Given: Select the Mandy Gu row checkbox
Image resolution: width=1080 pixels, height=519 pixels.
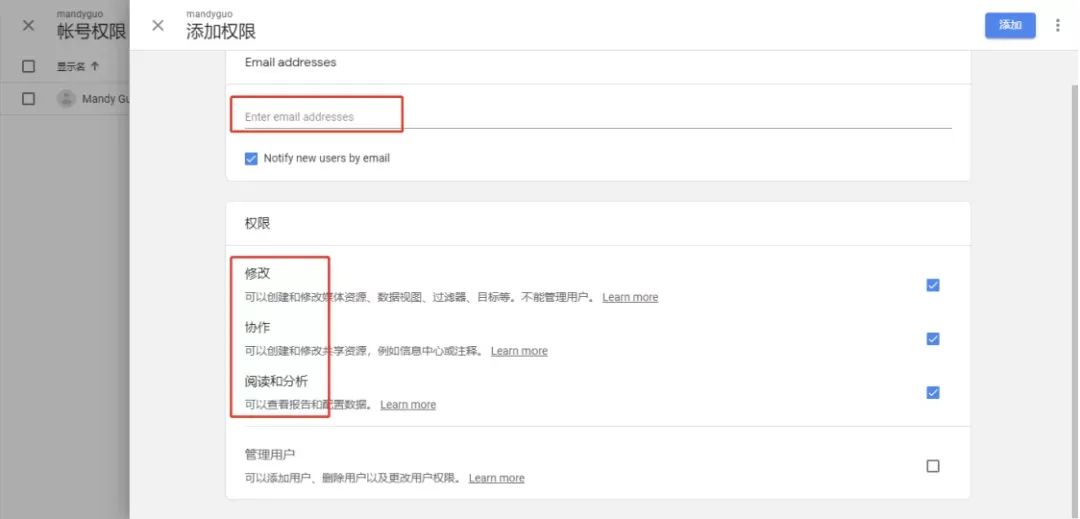Looking at the screenshot, I should pos(28,98).
